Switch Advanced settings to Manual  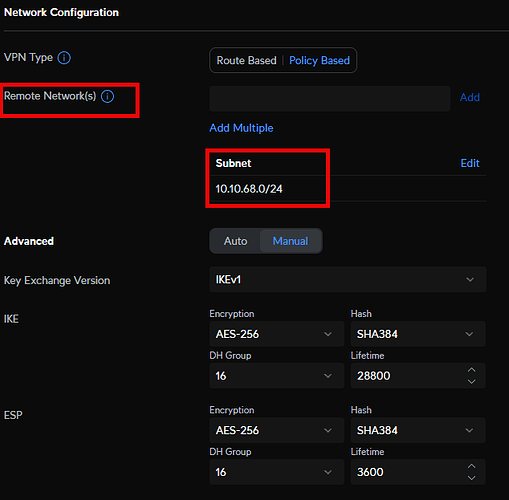[x=290, y=241]
